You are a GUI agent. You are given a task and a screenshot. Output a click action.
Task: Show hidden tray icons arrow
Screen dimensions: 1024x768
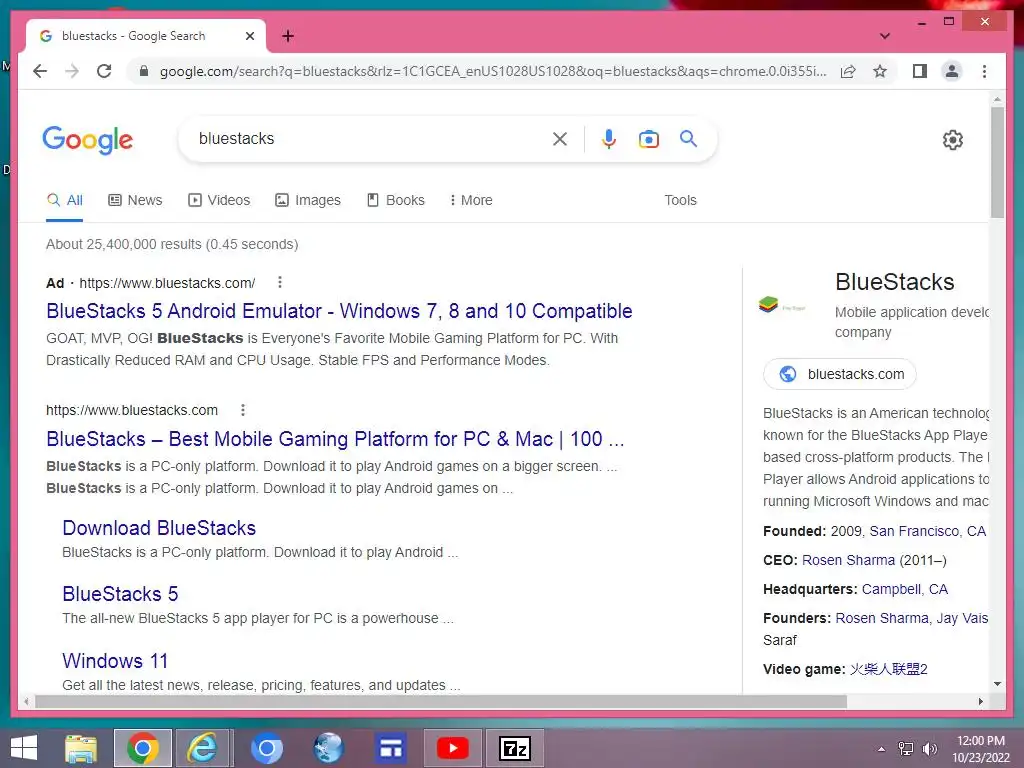(x=882, y=749)
